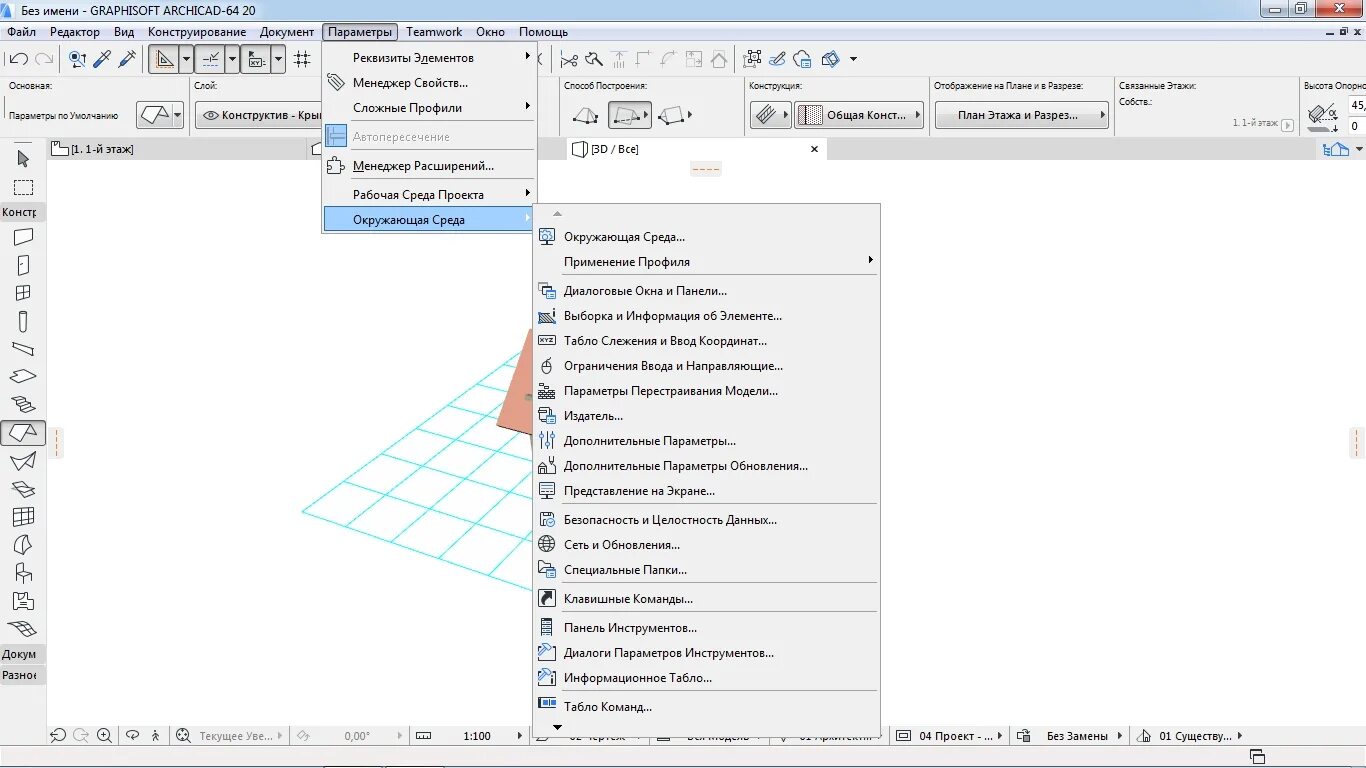This screenshot has height=768, width=1366.
Task: Select the Pick Up Parameters eyedropper tool
Action: (102, 59)
